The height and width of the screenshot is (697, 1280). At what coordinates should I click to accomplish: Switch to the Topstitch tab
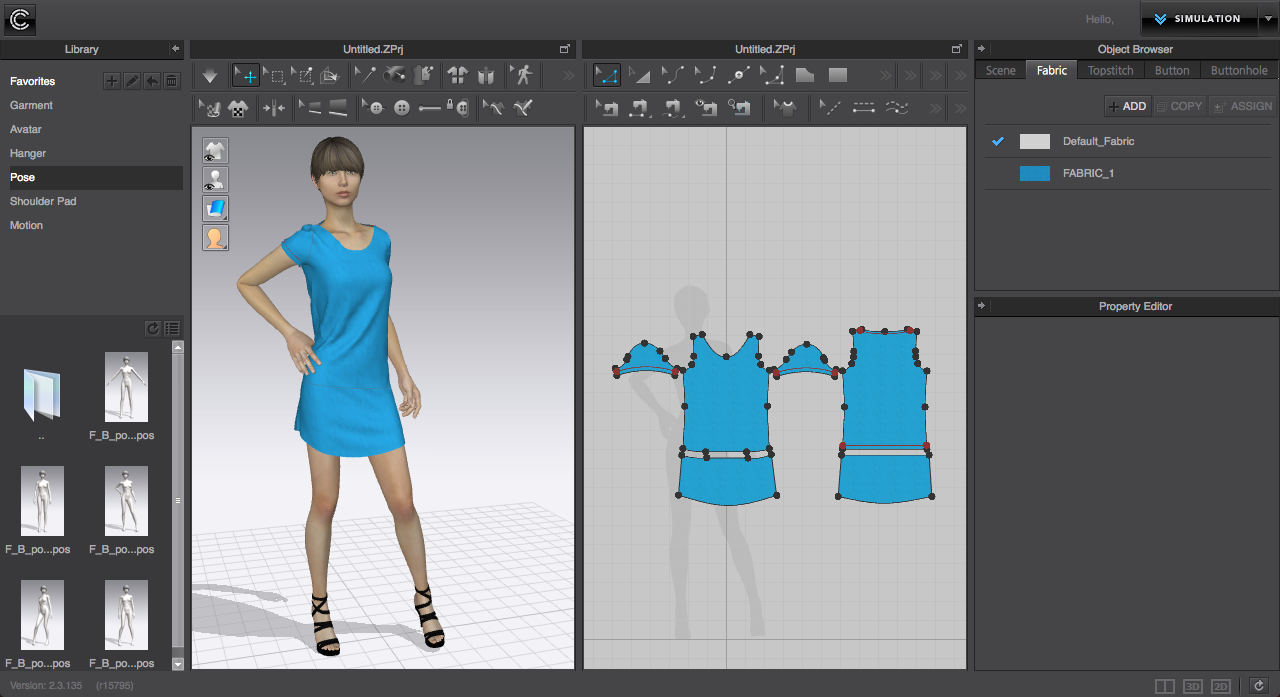[1111, 70]
